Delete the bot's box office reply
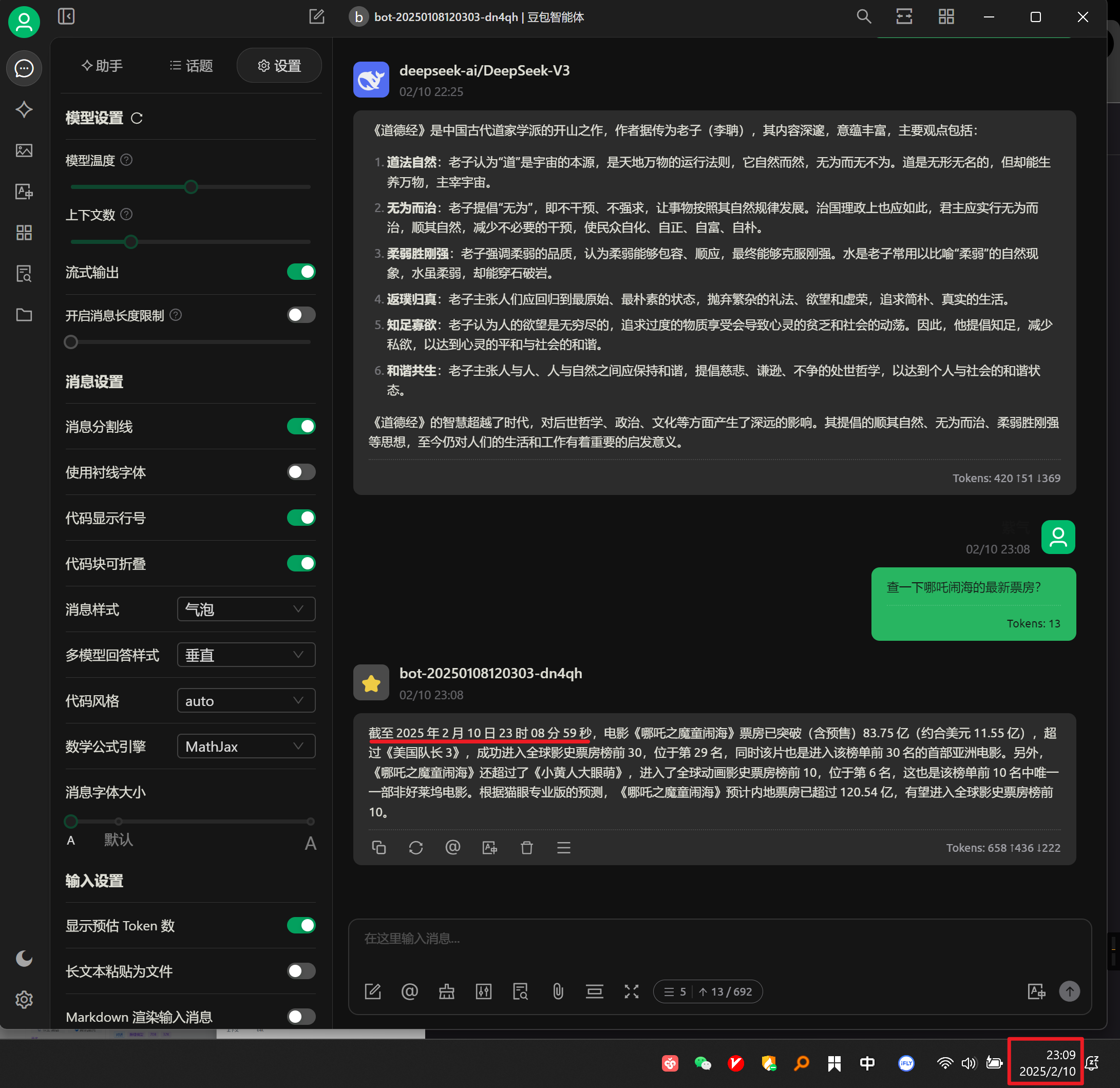1120x1088 pixels. (527, 847)
